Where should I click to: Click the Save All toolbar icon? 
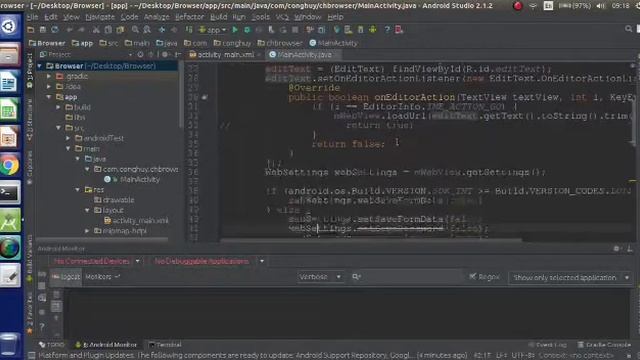pyautogui.click(x=42, y=30)
